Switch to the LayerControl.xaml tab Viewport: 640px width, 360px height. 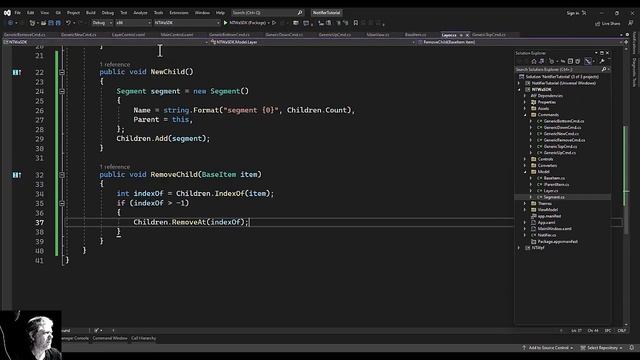(128, 35)
